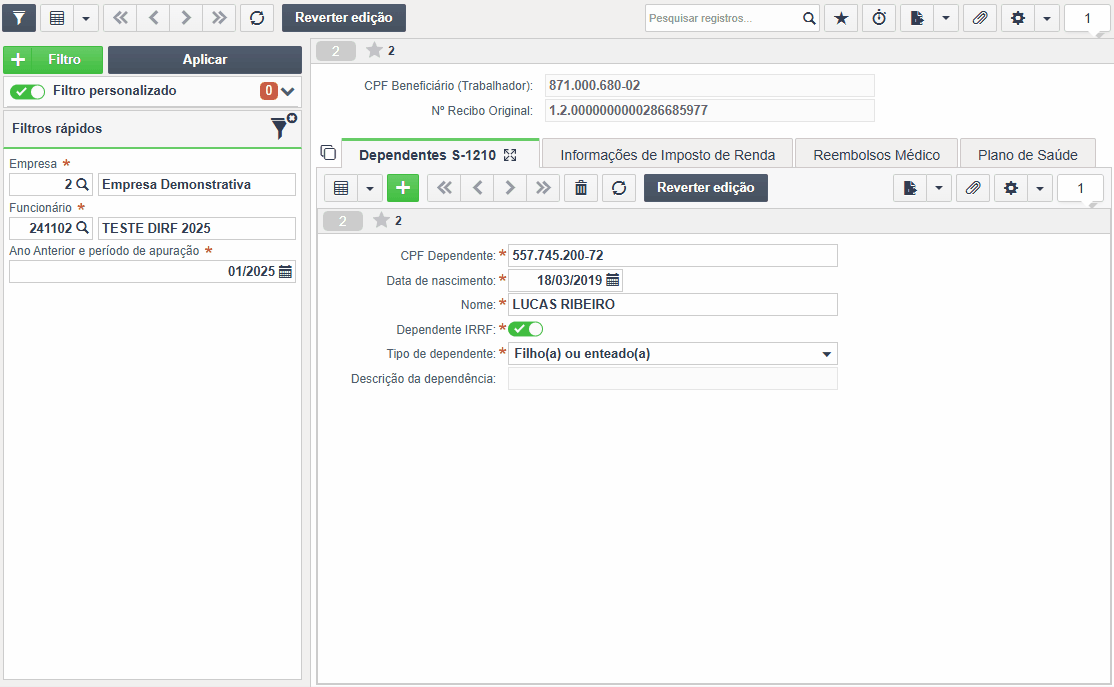1114x687 pixels.
Task: Open Tipo de dependente dropdown
Action: [673, 354]
